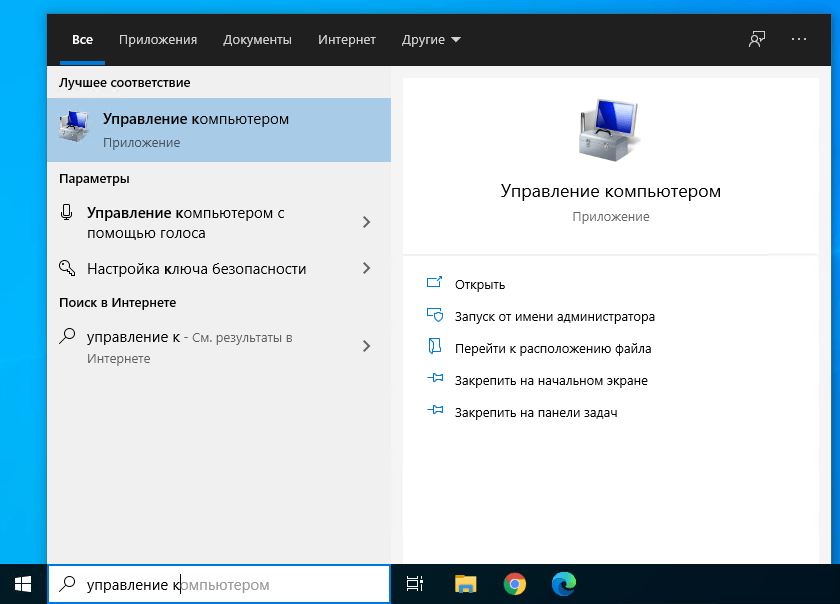
Task: Open the three-dot options menu
Action: 799,39
